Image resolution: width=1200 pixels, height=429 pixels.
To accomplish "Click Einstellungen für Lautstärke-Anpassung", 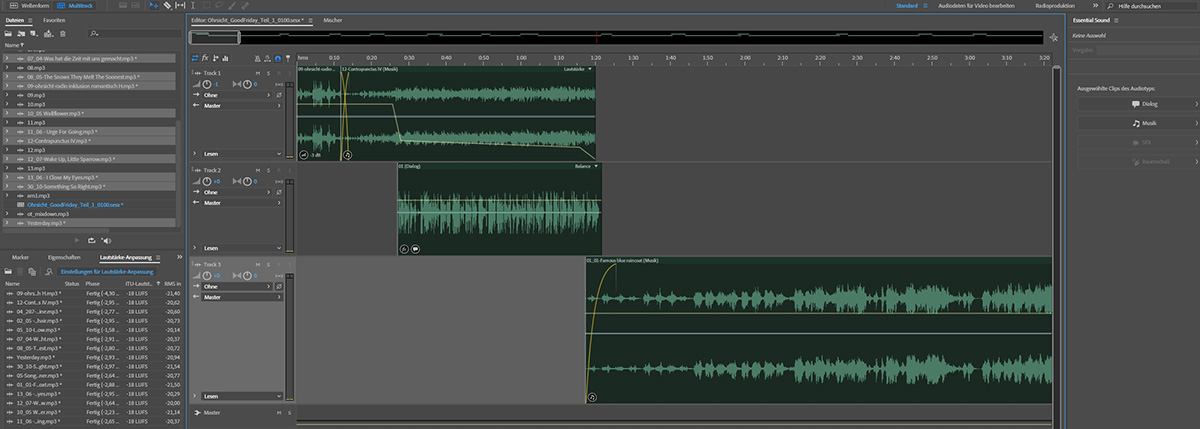I will [107, 272].
